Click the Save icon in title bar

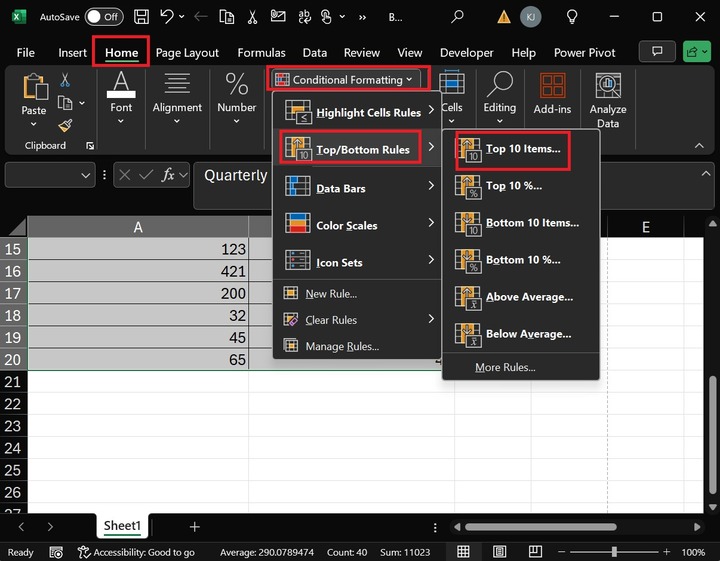[x=141, y=17]
